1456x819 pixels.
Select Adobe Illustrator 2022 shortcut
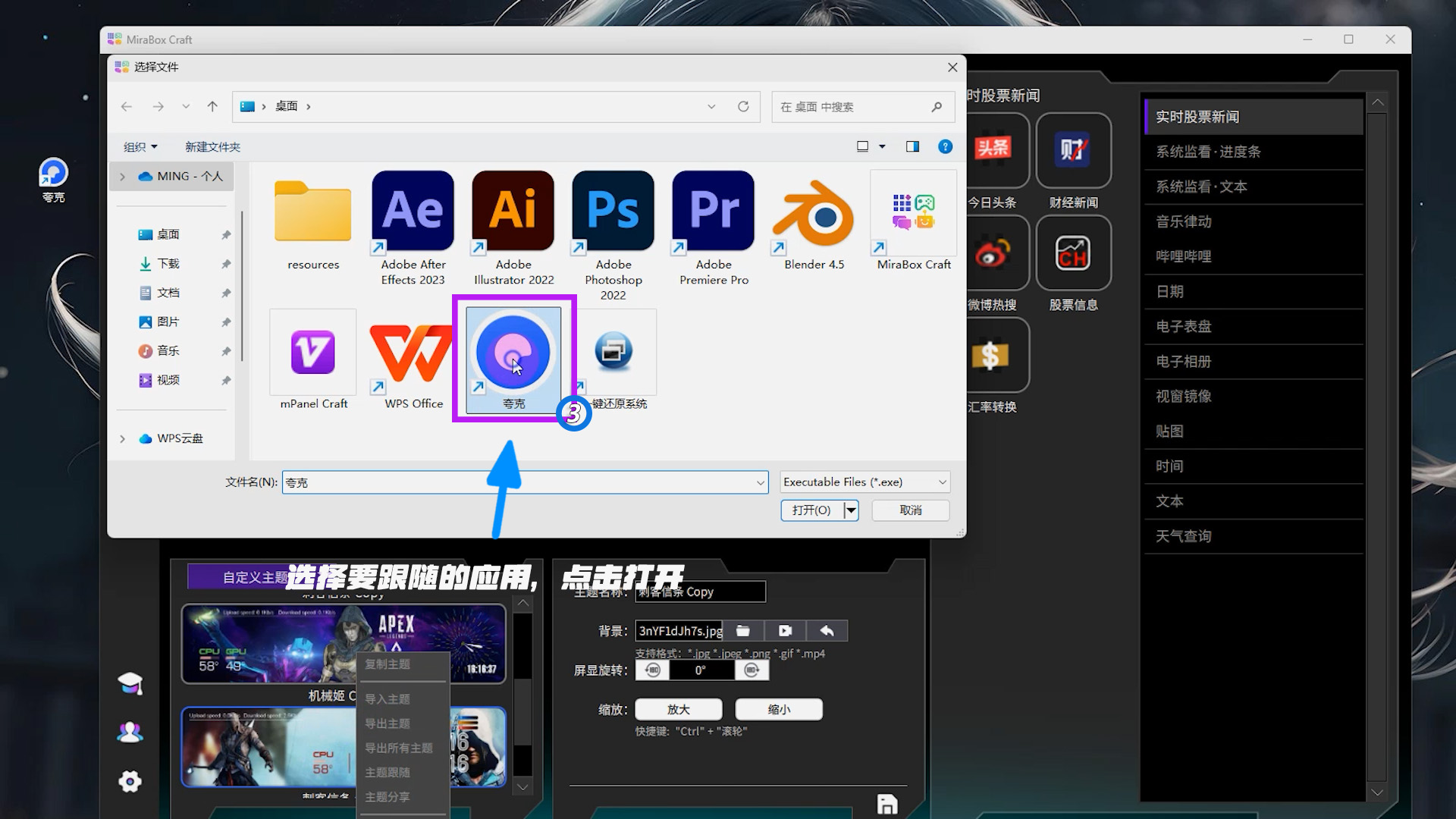click(x=513, y=229)
